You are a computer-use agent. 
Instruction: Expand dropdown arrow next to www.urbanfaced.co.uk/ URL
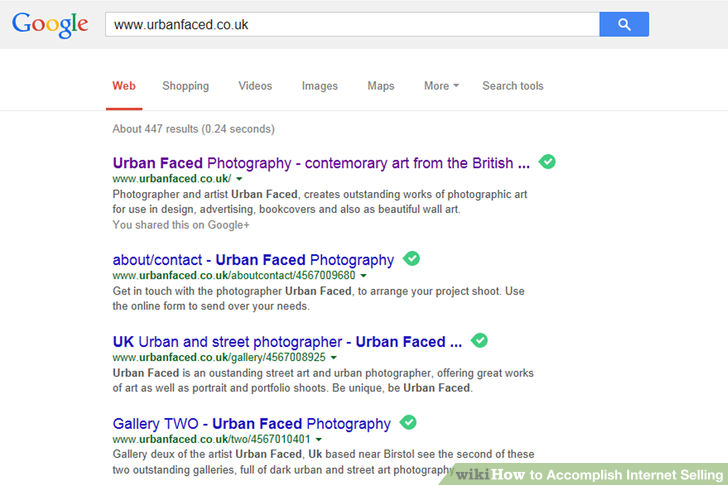239,179
